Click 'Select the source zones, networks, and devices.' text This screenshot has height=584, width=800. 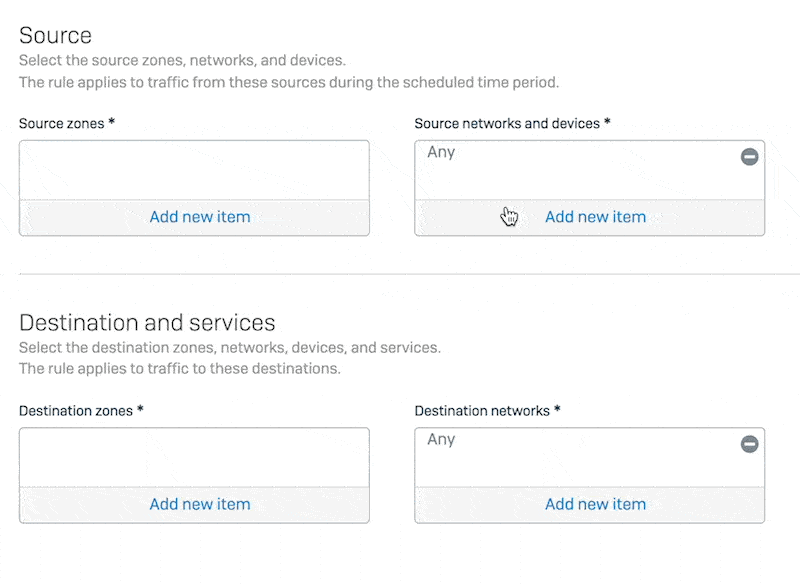tap(182, 60)
